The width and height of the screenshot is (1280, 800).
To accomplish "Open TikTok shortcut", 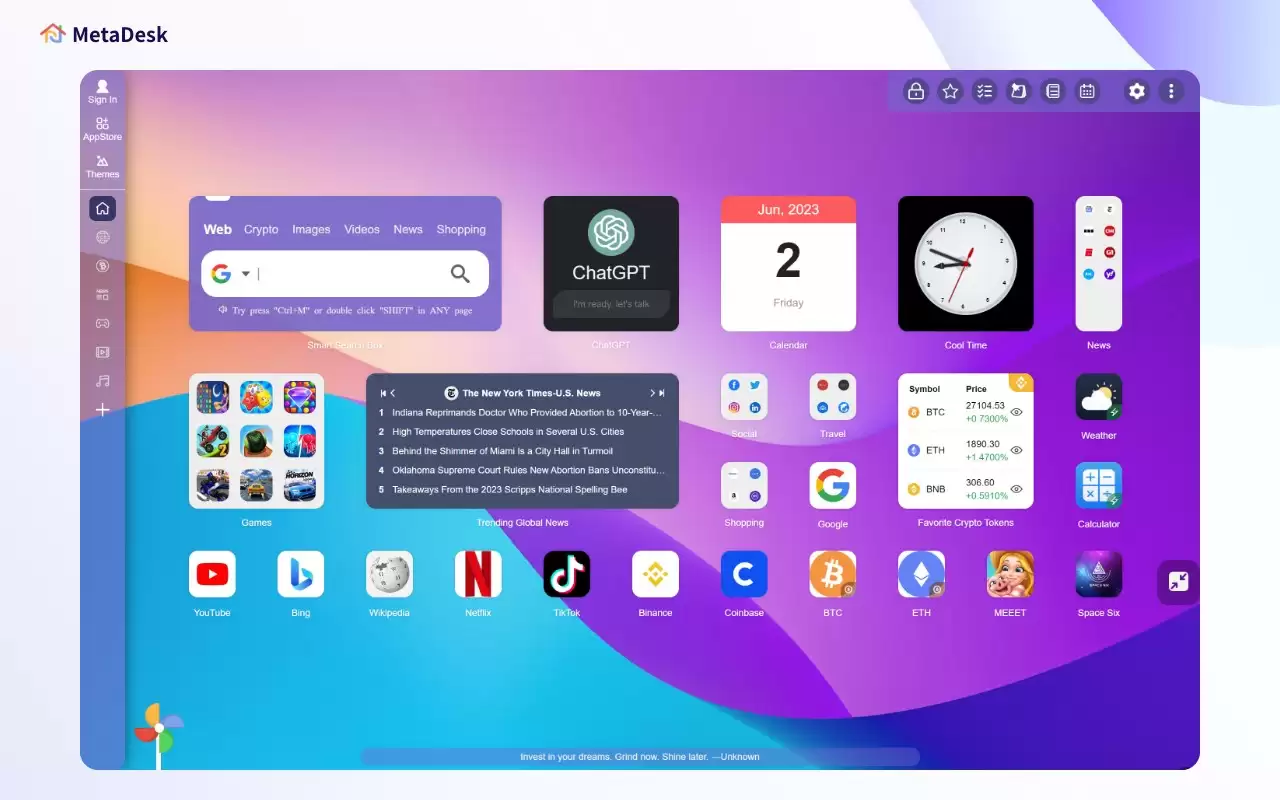I will [567, 574].
